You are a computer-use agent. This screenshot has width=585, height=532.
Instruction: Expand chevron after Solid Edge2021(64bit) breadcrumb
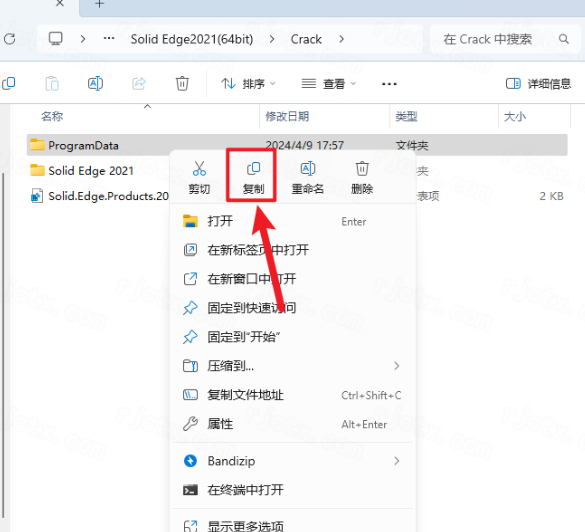(272, 39)
